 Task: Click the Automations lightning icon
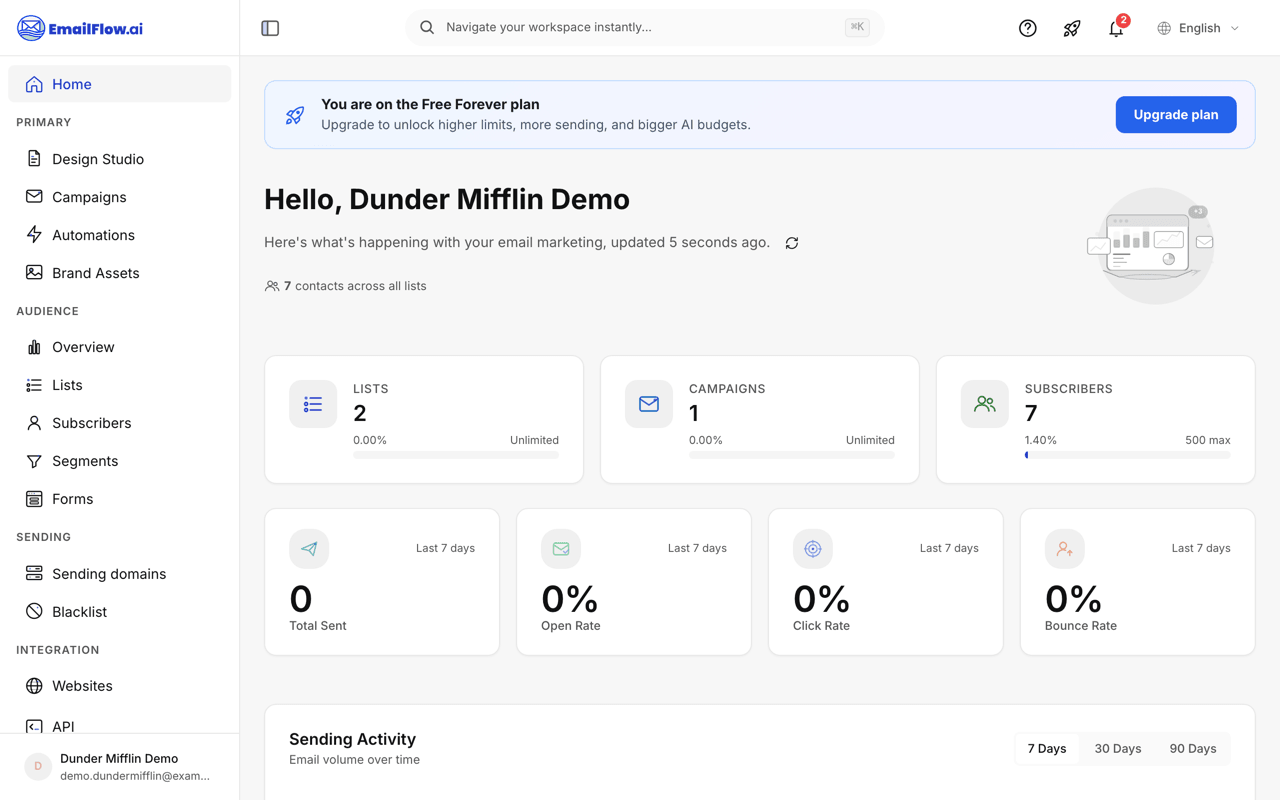coord(34,235)
